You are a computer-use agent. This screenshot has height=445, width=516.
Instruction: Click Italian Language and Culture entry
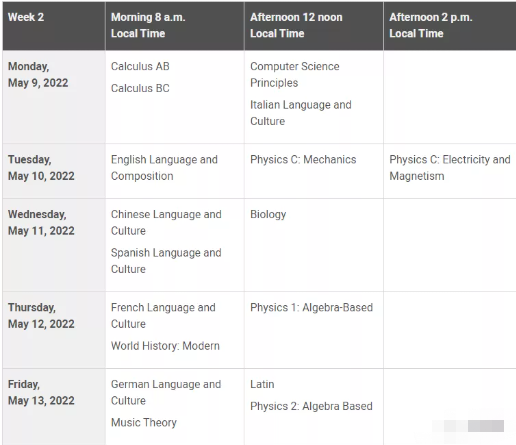pos(301,113)
